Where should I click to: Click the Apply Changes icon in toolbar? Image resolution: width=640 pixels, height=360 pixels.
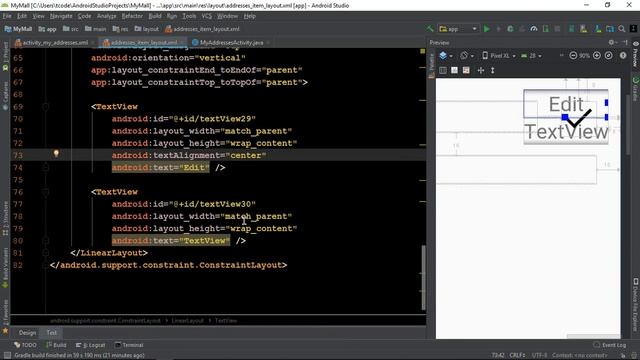(x=498, y=29)
